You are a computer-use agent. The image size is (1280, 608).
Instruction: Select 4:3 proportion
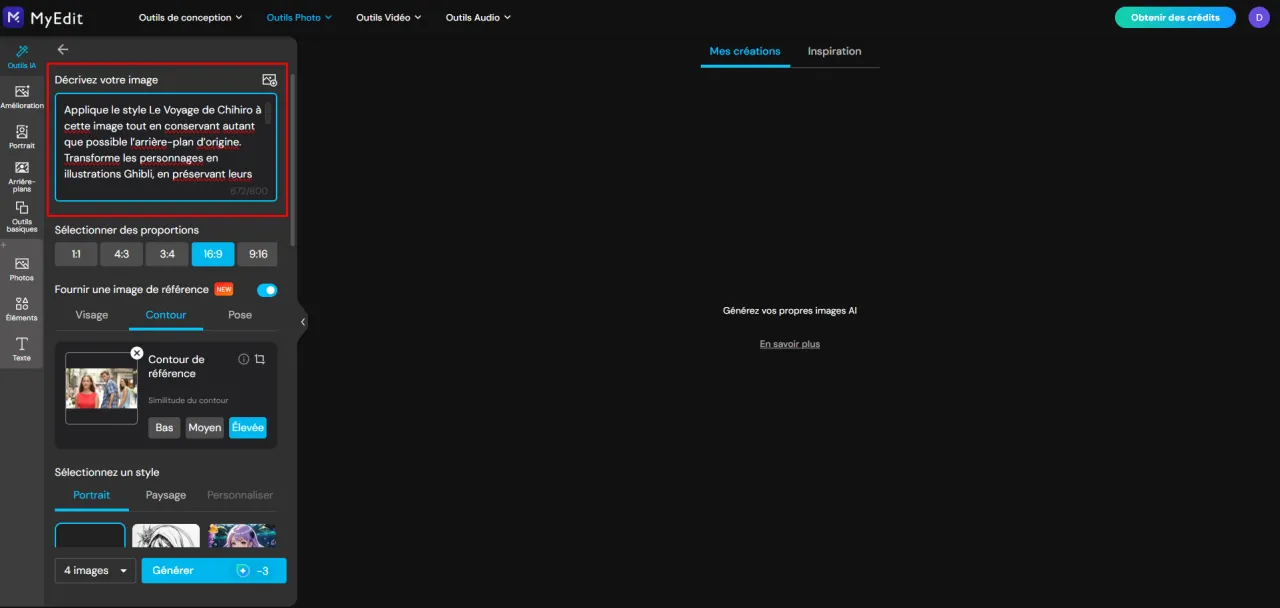tap(121, 254)
